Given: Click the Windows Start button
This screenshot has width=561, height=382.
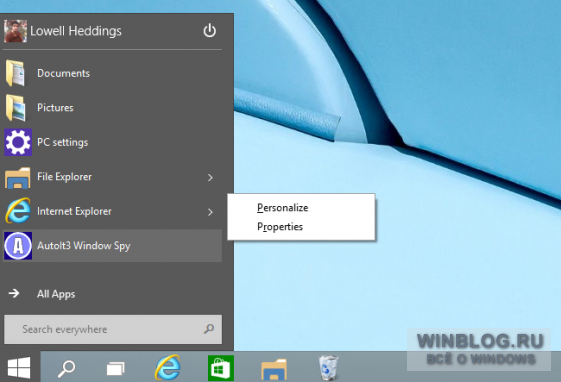Looking at the screenshot, I should click(19, 367).
